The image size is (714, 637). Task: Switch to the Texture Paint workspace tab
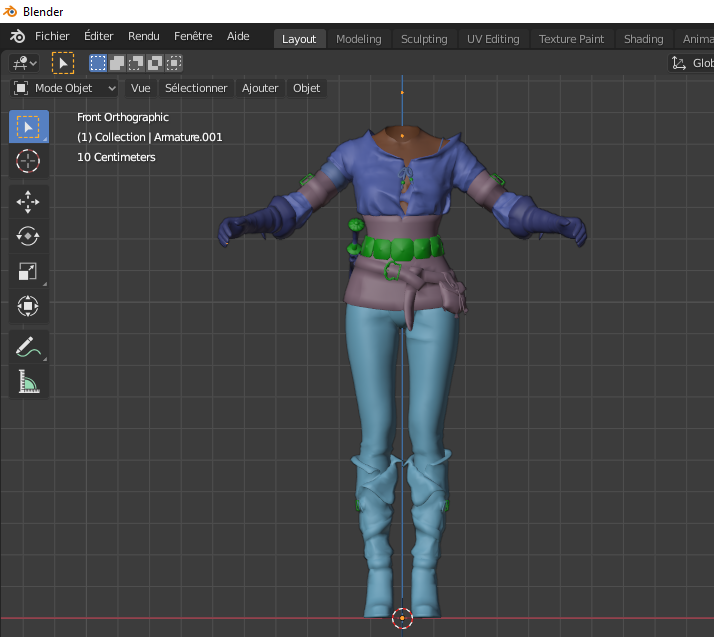[571, 39]
